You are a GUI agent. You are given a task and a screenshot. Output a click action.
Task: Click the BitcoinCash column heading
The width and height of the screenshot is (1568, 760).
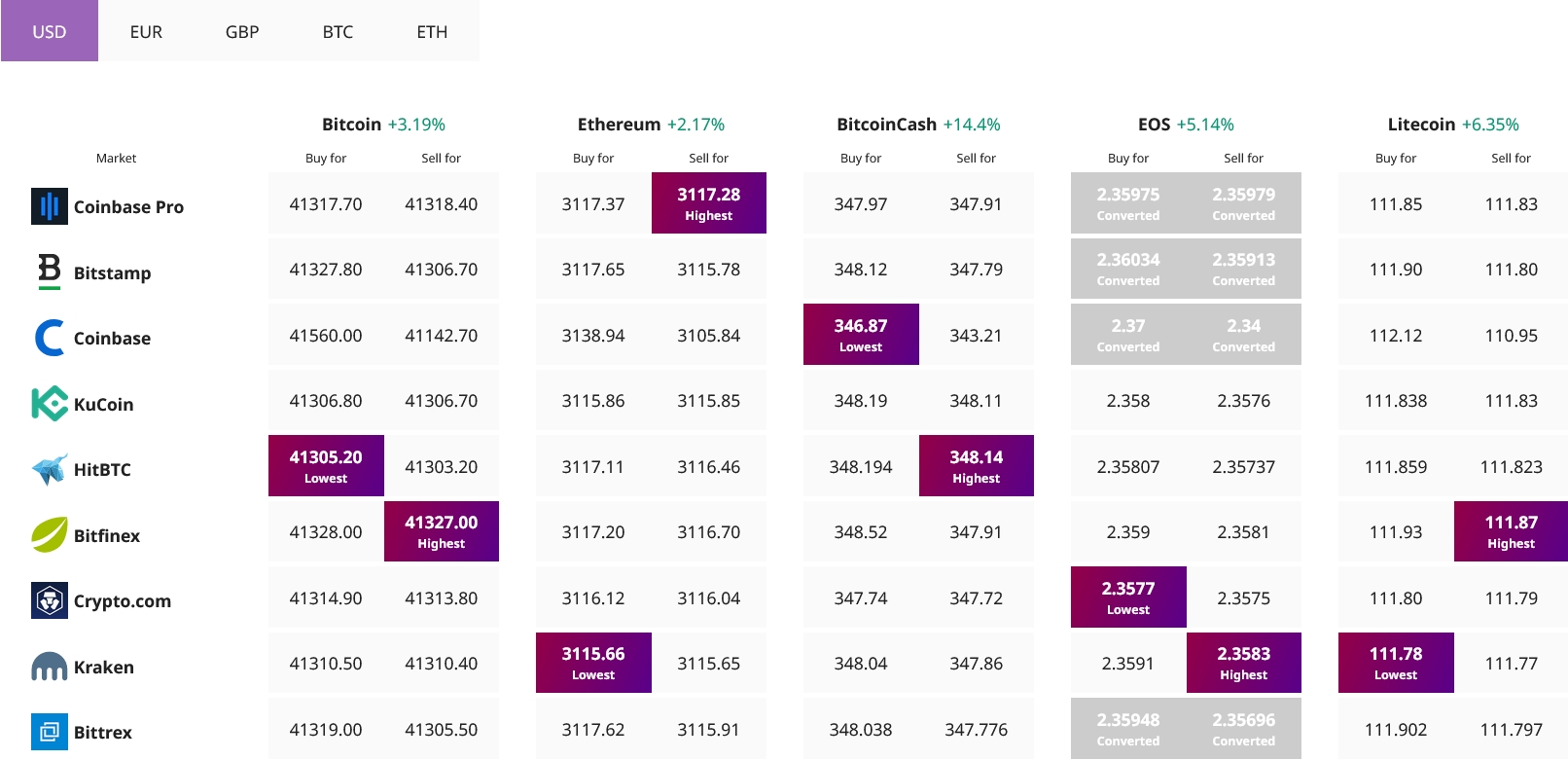886,124
